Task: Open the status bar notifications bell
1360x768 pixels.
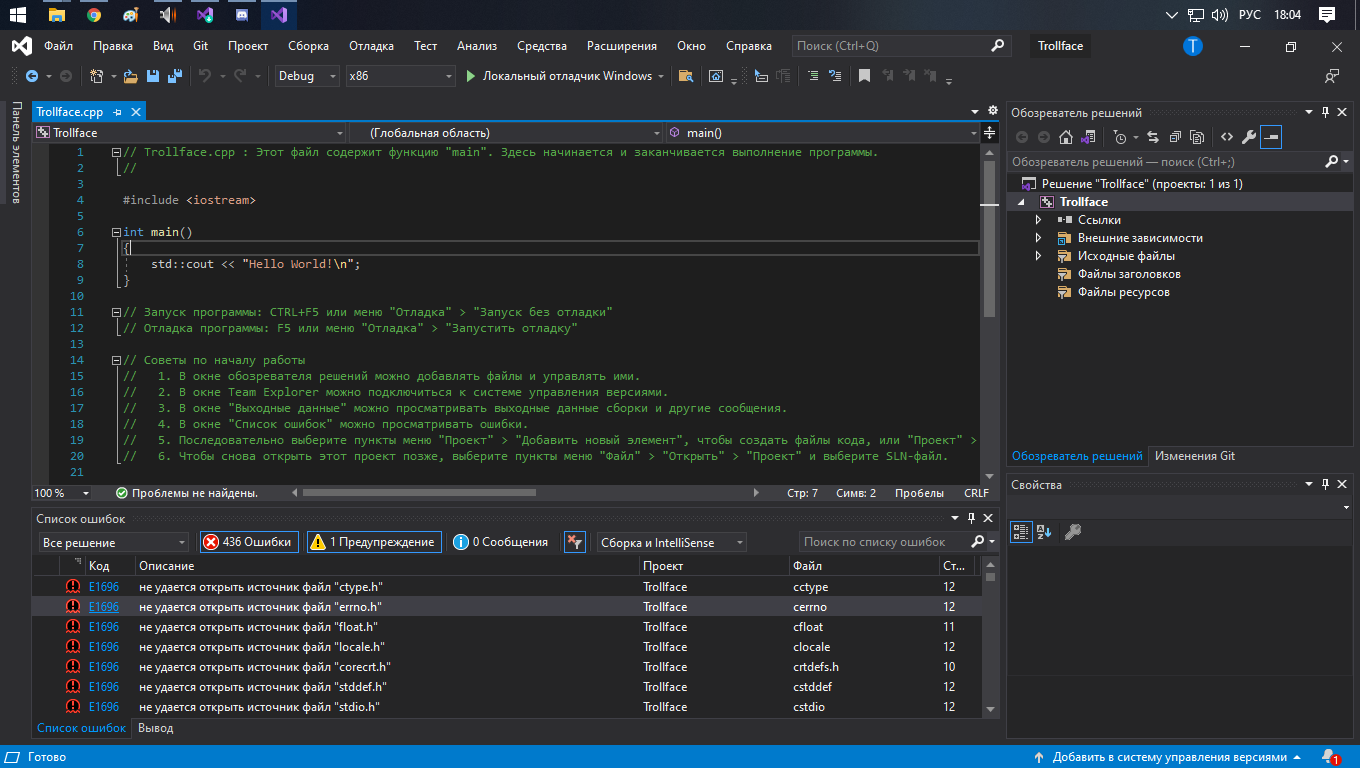Action: pos(1329,757)
